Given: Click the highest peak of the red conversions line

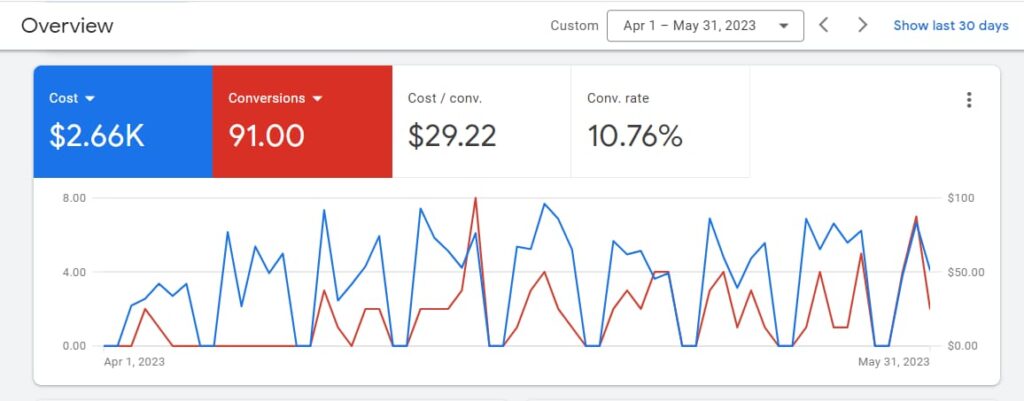Looking at the screenshot, I should (475, 199).
